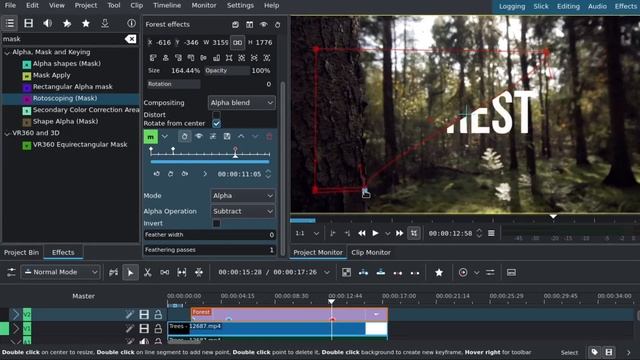Open the Monitor menu

pos(204,5)
